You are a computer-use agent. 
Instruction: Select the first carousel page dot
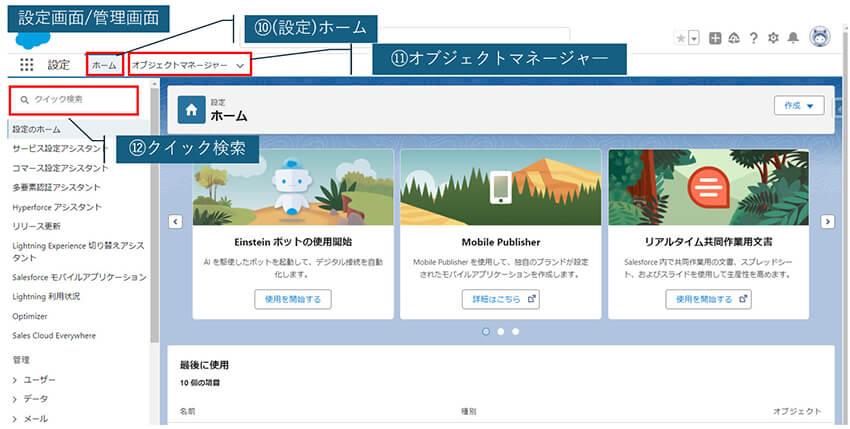click(x=486, y=331)
